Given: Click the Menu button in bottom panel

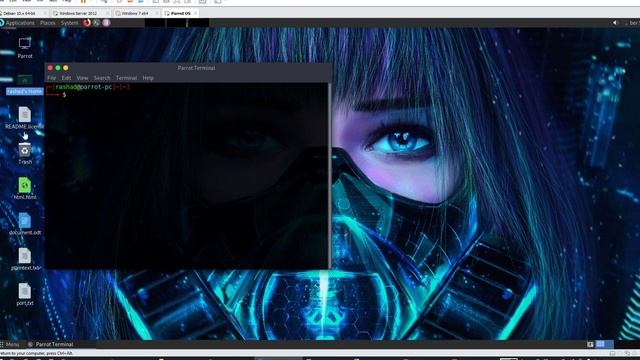Looking at the screenshot, I should (x=10, y=344).
